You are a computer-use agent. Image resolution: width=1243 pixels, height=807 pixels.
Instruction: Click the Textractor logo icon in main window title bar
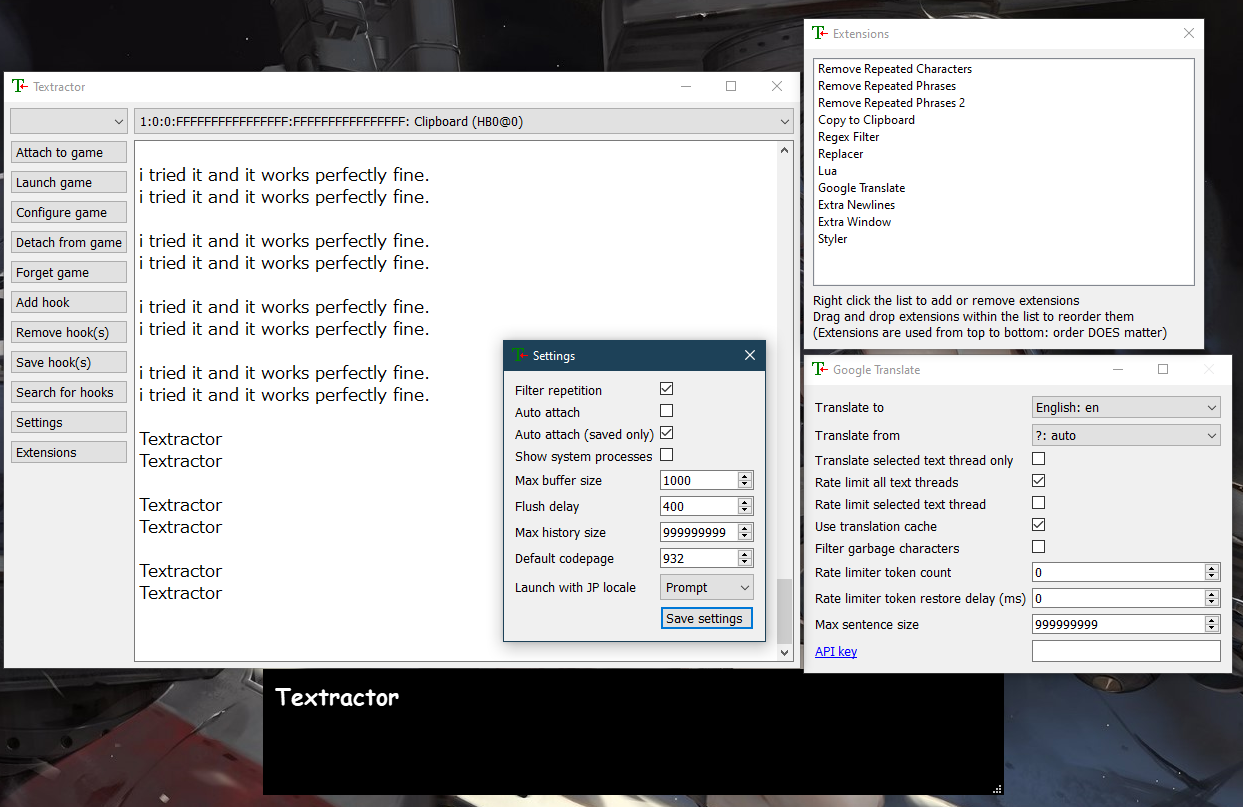[x=19, y=86]
